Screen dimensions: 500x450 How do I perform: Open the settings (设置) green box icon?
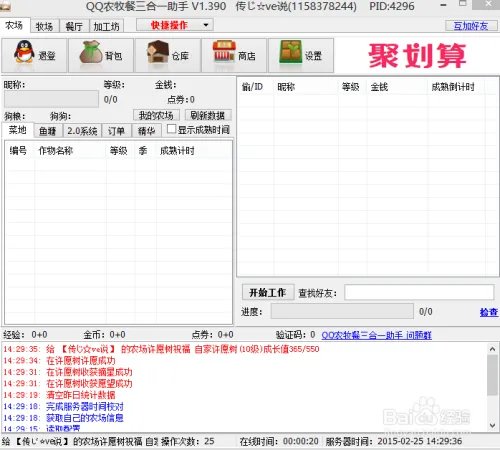(301, 55)
